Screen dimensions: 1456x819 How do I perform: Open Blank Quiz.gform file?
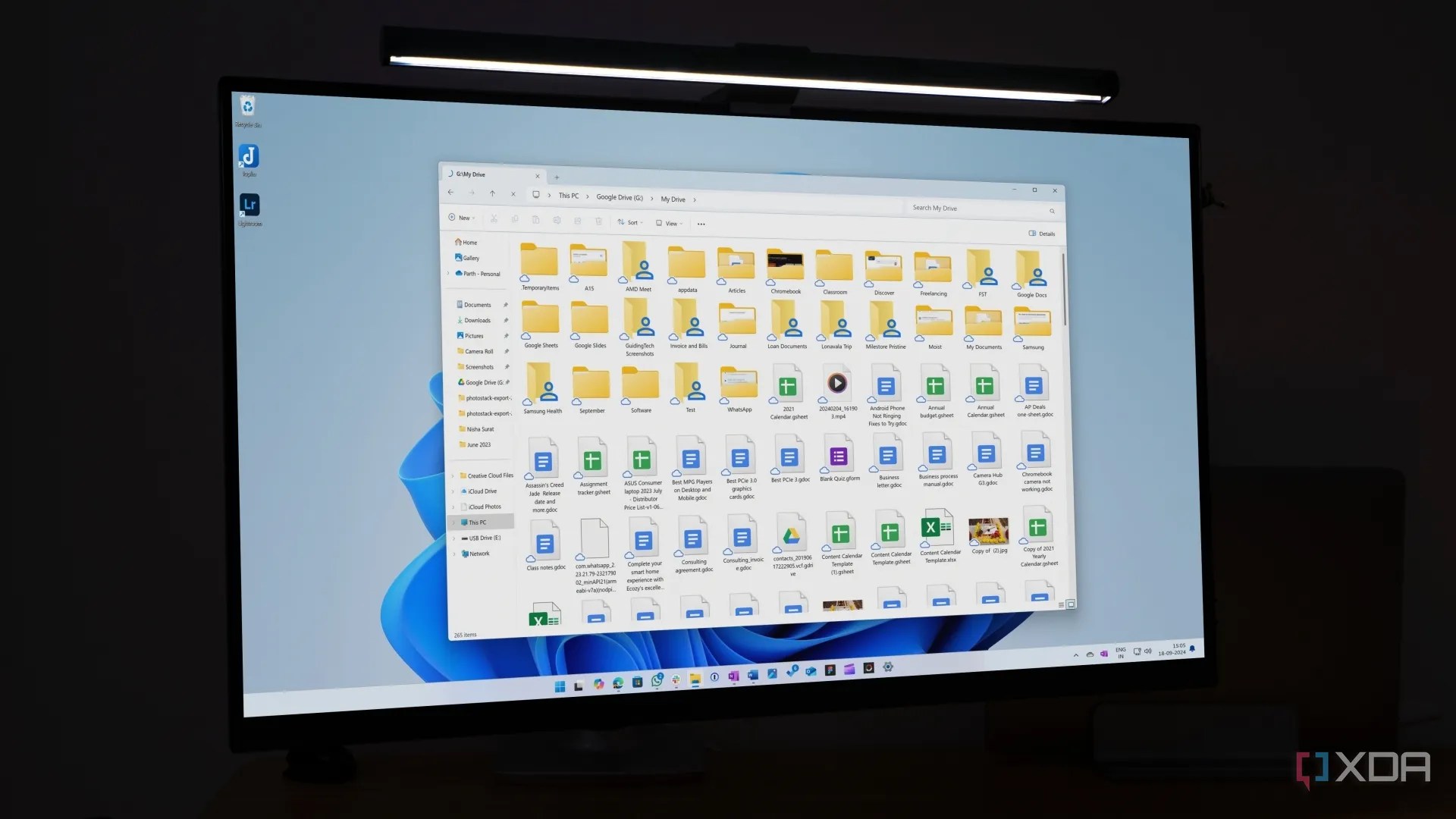[x=838, y=456]
